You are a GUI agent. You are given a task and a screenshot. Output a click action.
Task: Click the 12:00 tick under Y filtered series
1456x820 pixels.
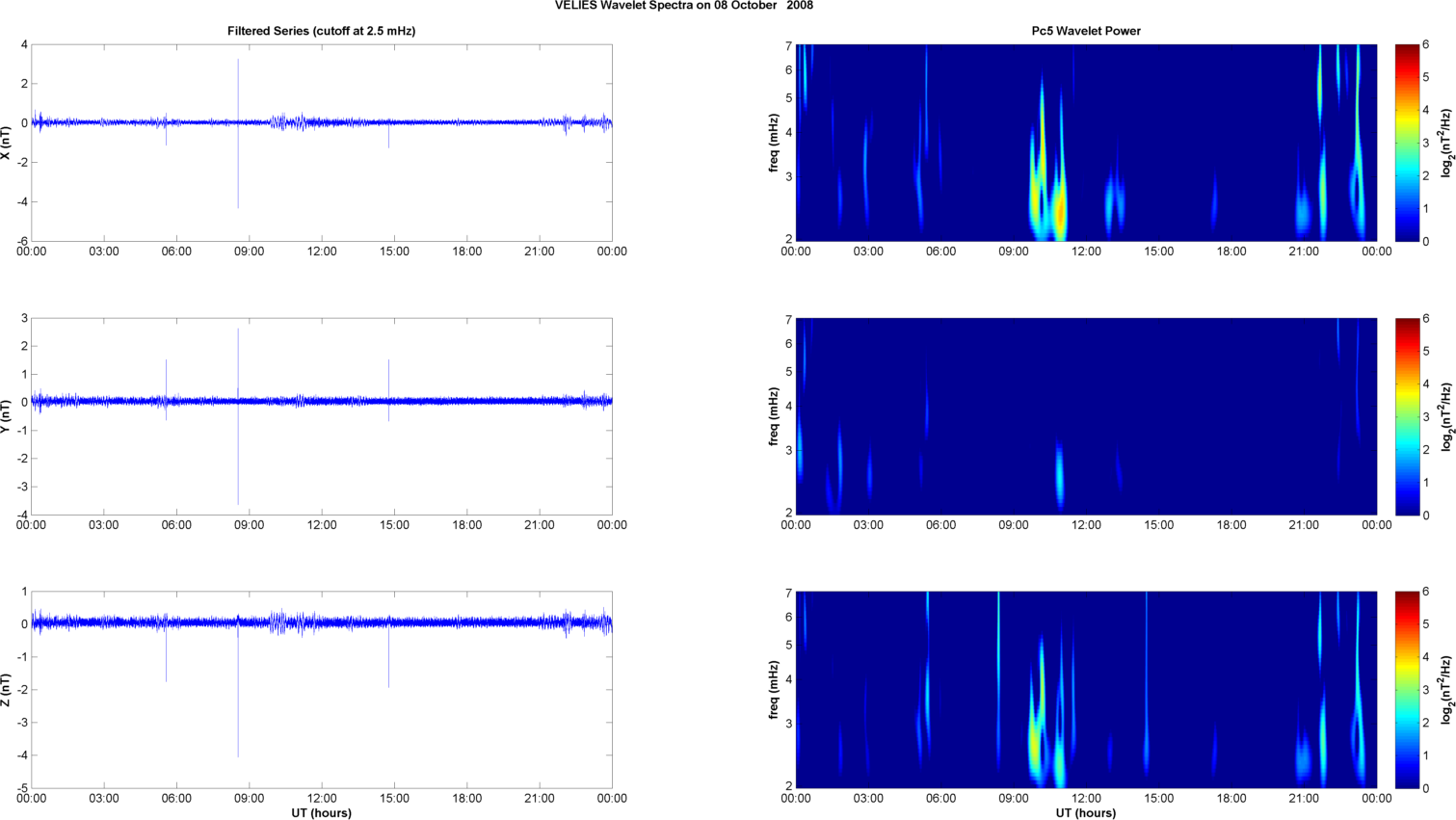pyautogui.click(x=322, y=525)
